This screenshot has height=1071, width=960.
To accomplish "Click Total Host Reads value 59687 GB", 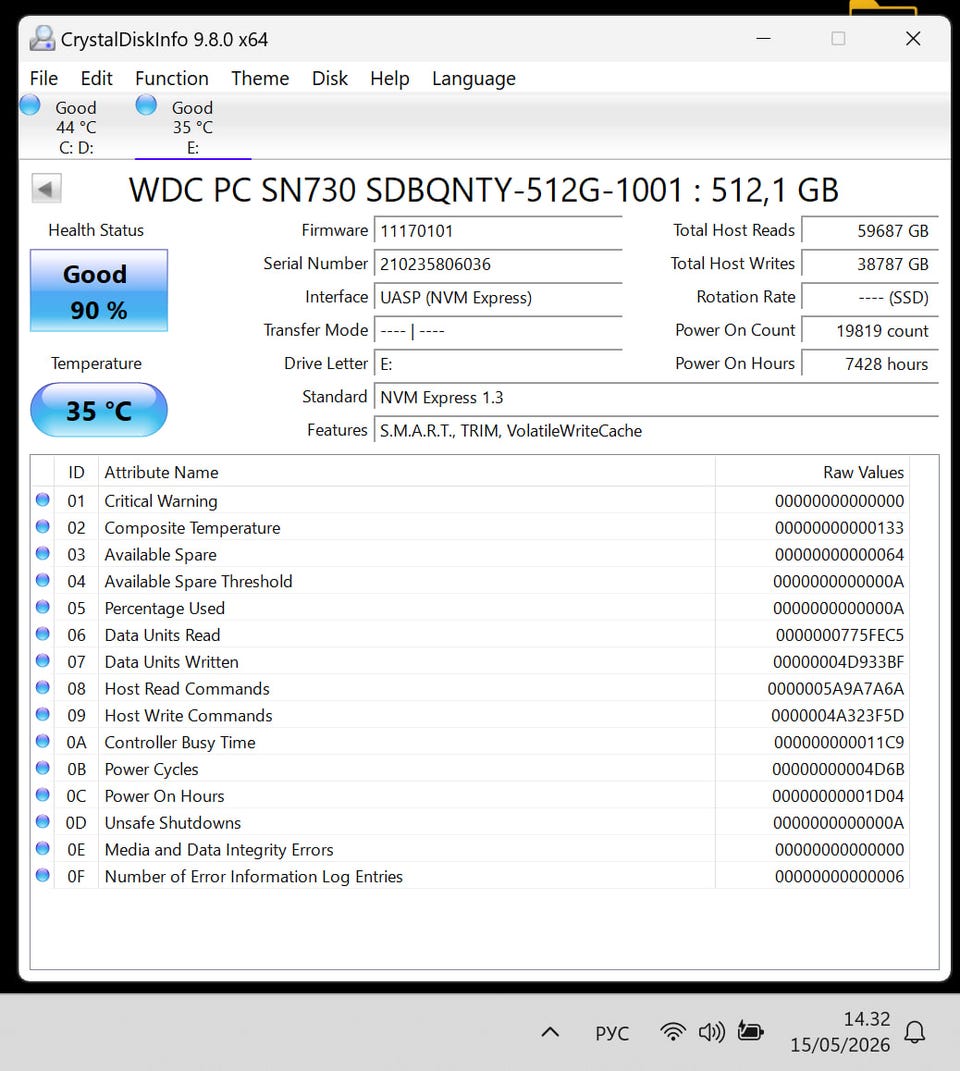I will 870,231.
